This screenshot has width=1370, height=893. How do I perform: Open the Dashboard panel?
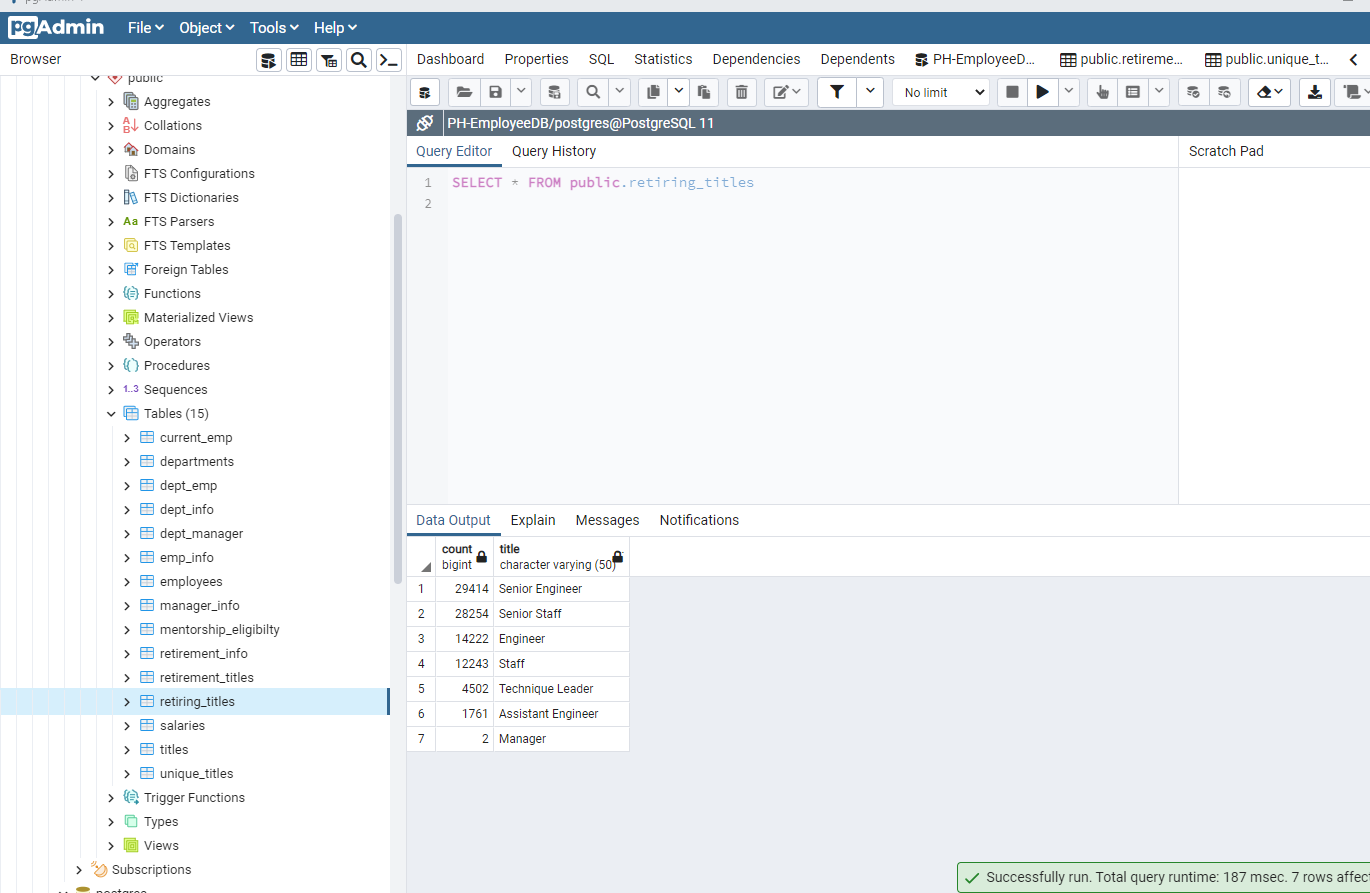[x=450, y=59]
